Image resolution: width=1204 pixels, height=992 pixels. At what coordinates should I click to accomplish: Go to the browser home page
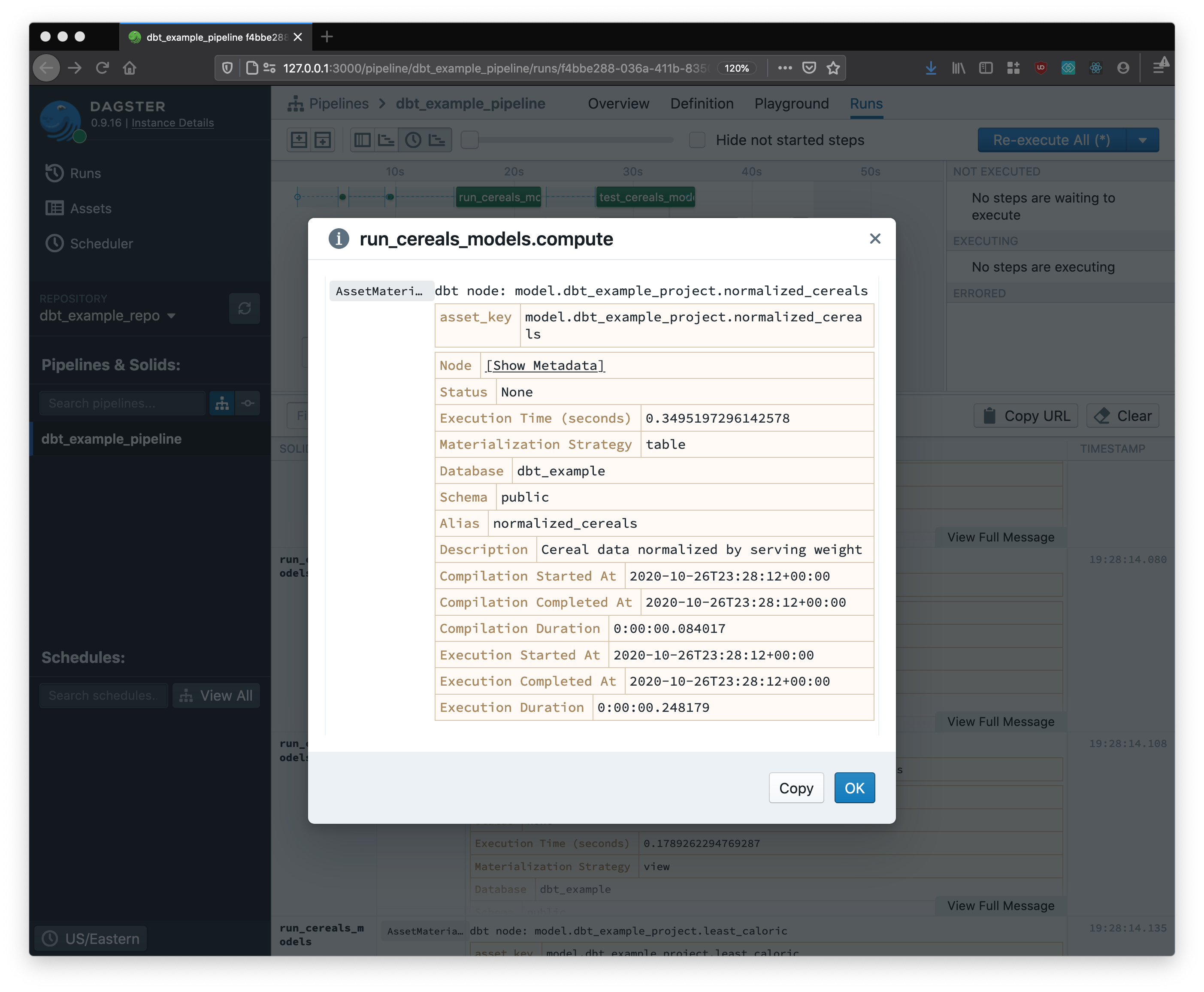(130, 68)
